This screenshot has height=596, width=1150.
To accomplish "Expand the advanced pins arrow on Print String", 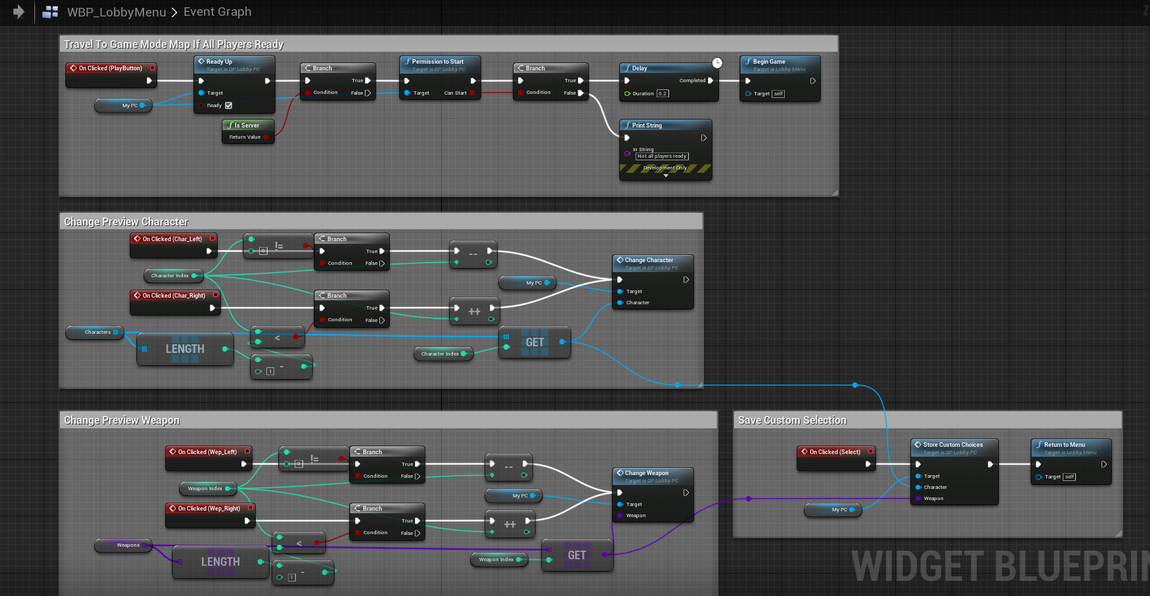I will pyautogui.click(x=666, y=175).
